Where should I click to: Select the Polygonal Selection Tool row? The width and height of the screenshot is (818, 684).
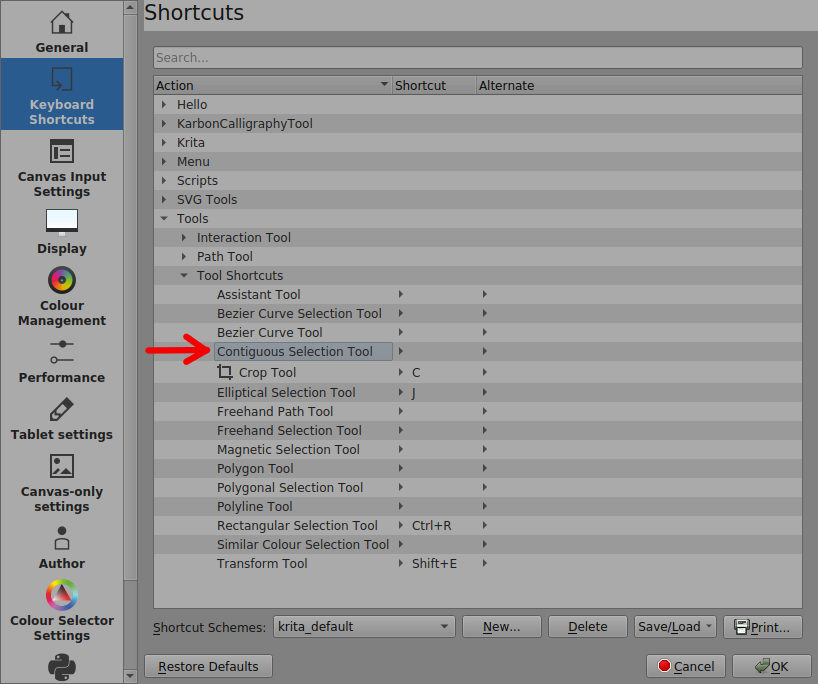tap(478, 487)
